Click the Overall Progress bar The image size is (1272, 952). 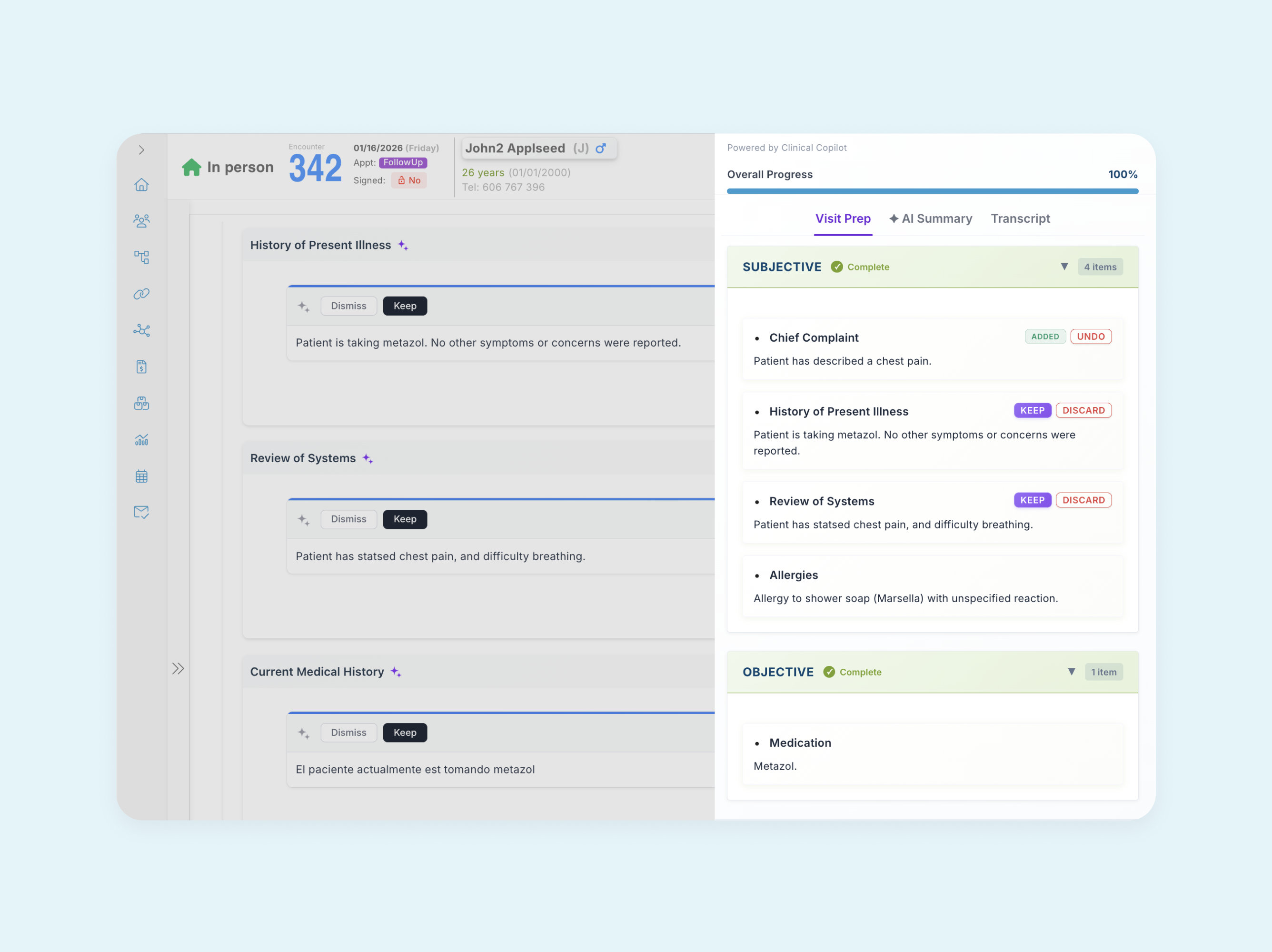[x=932, y=191]
